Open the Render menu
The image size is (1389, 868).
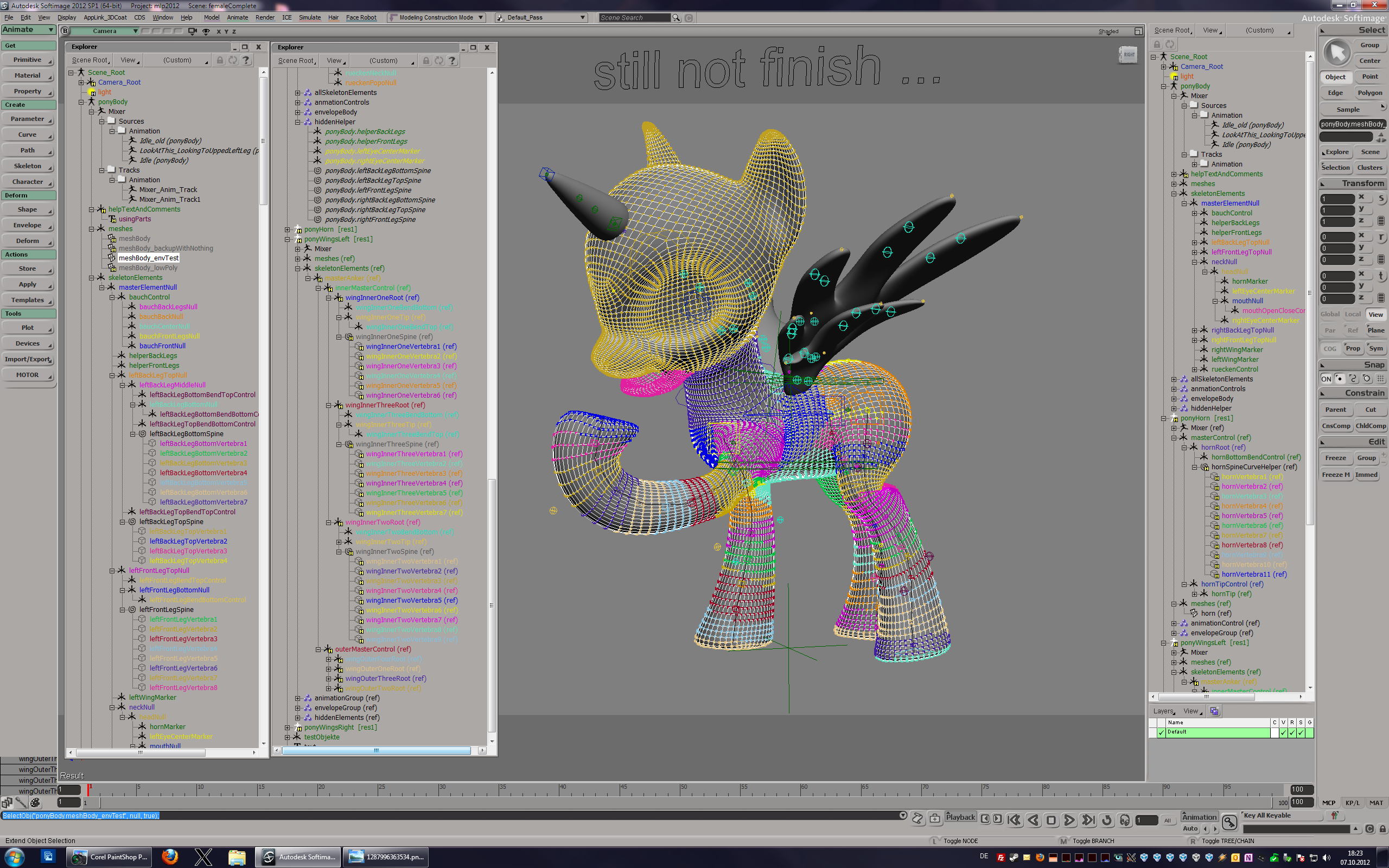(x=265, y=18)
